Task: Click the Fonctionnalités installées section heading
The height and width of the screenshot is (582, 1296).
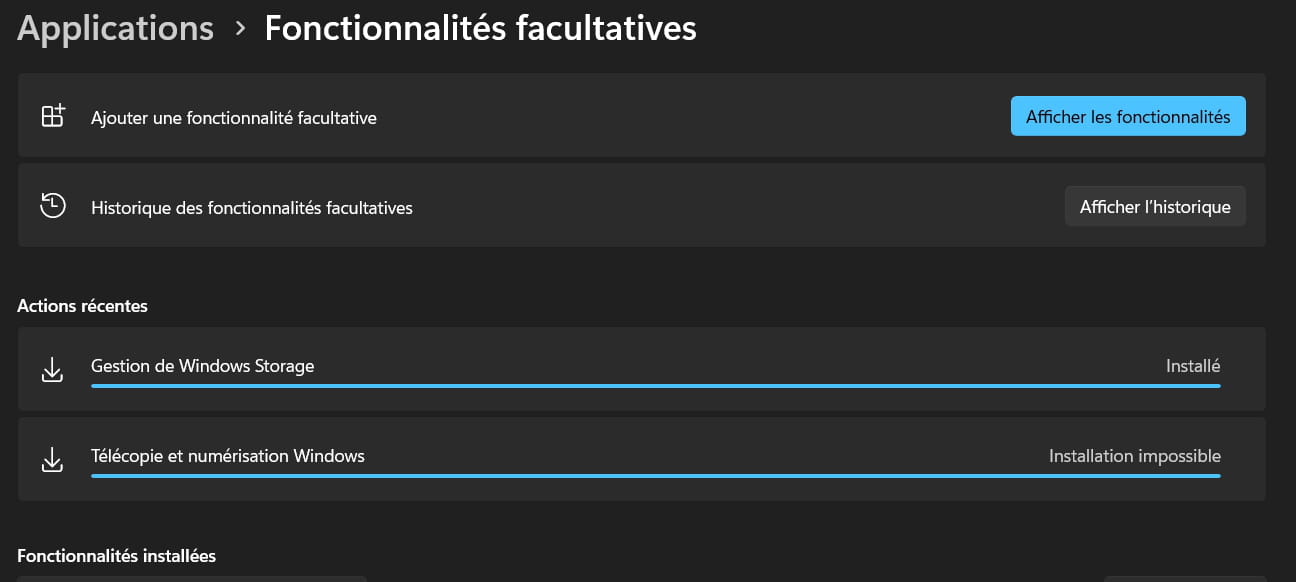Action: click(116, 555)
